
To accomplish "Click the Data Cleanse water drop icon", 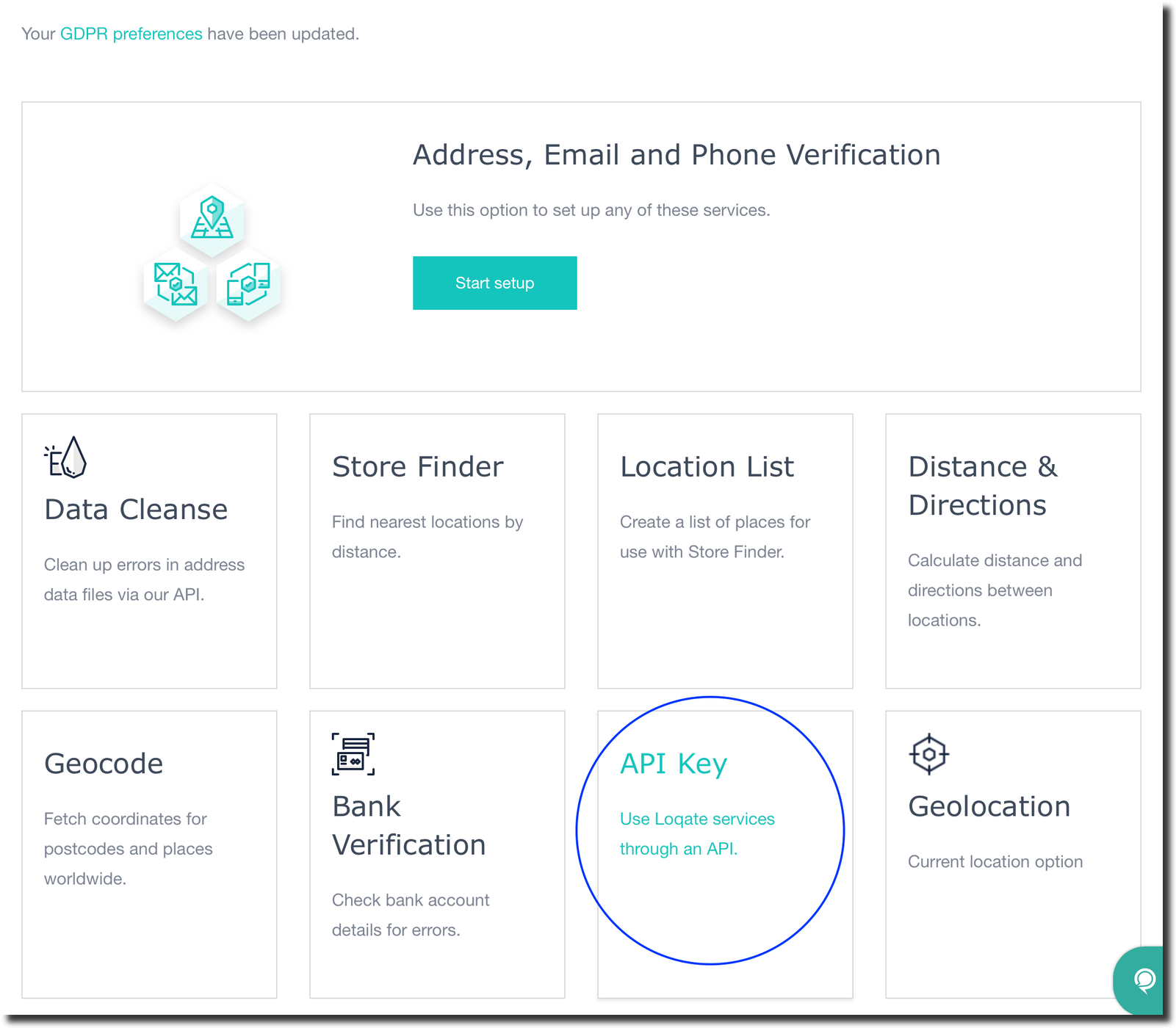I will tap(66, 457).
